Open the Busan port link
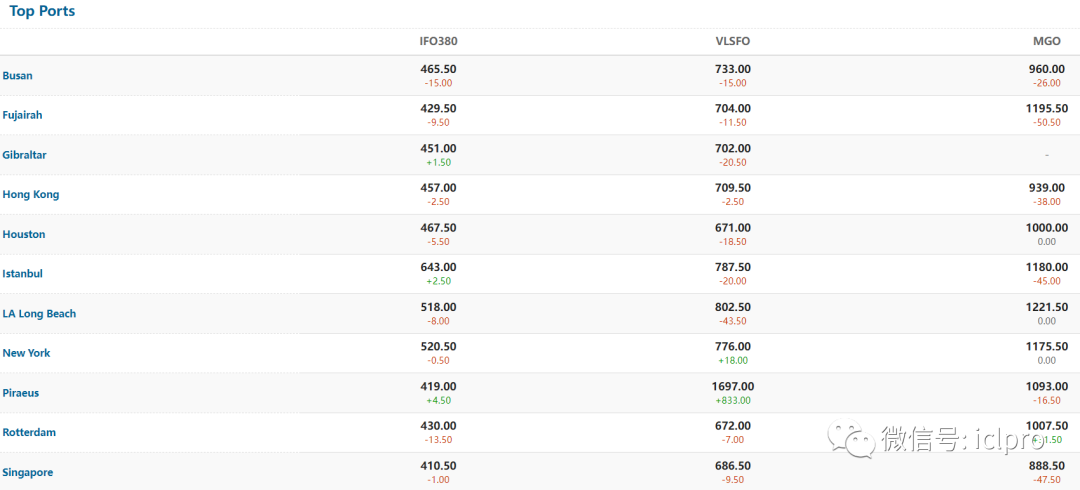The width and height of the screenshot is (1080, 490). (x=18, y=76)
